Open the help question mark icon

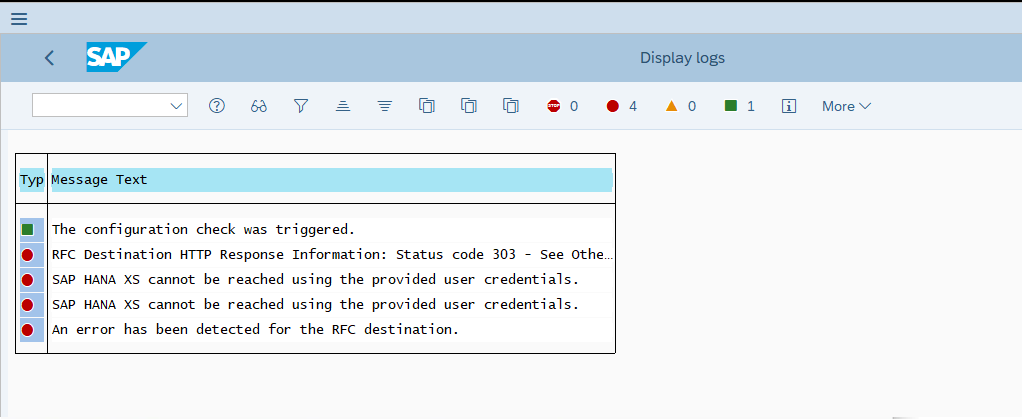(x=216, y=106)
